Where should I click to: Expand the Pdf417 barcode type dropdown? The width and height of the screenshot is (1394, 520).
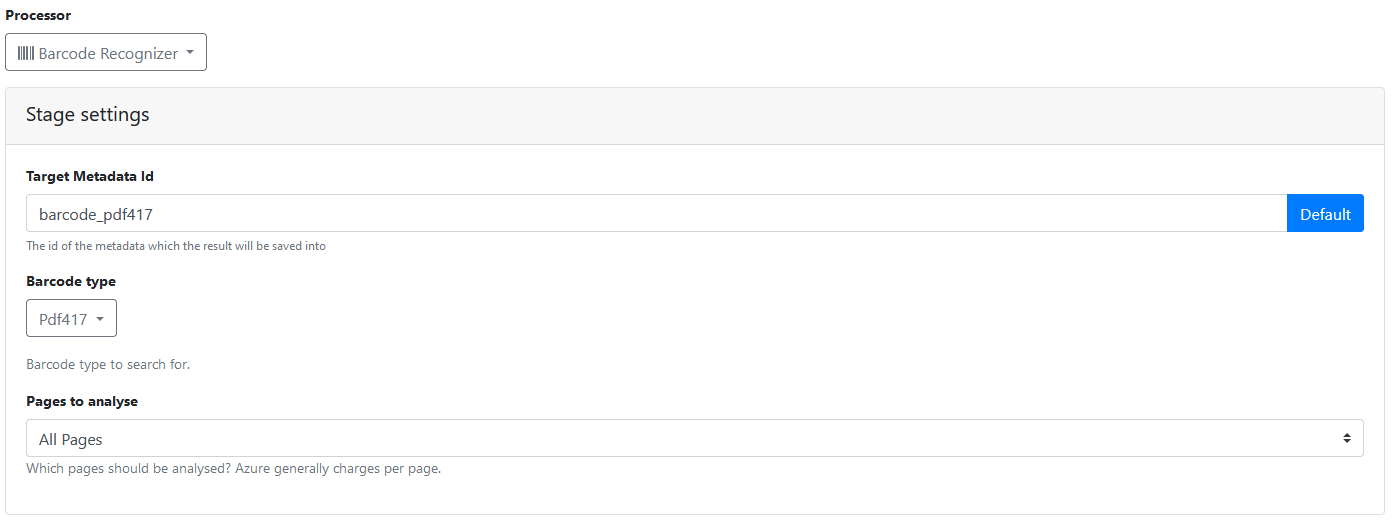[x=71, y=318]
